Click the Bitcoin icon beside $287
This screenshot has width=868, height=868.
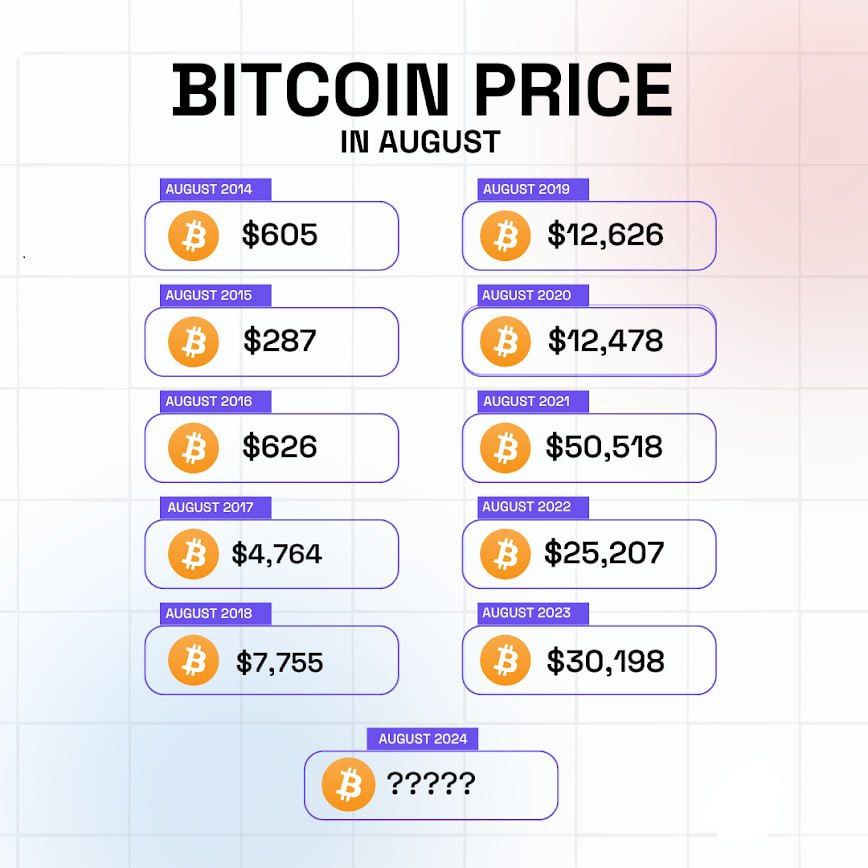click(193, 342)
